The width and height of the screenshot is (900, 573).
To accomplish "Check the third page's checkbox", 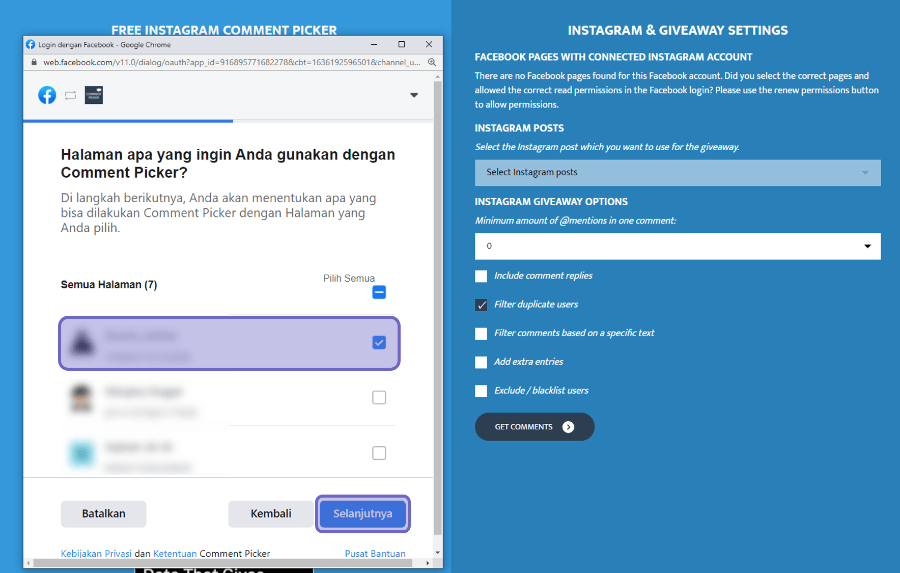I will 379,453.
